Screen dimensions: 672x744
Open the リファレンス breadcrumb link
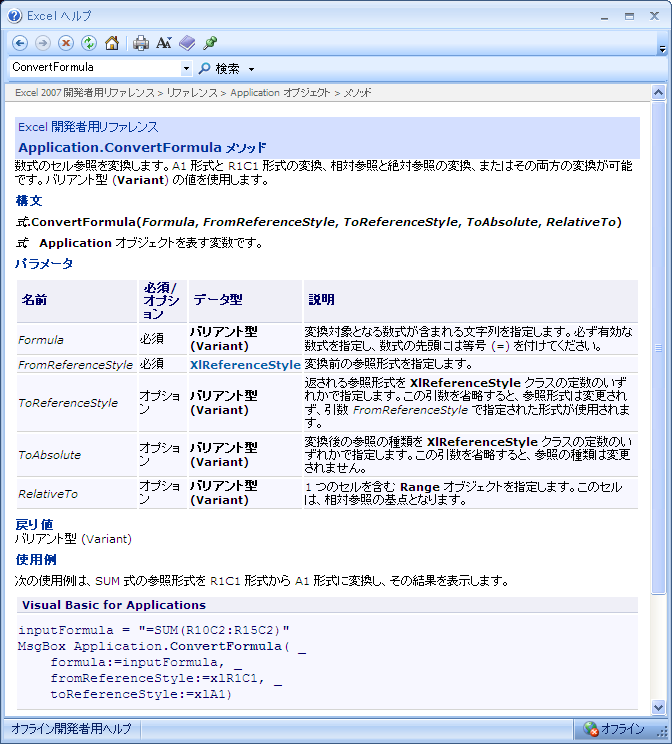[192, 93]
